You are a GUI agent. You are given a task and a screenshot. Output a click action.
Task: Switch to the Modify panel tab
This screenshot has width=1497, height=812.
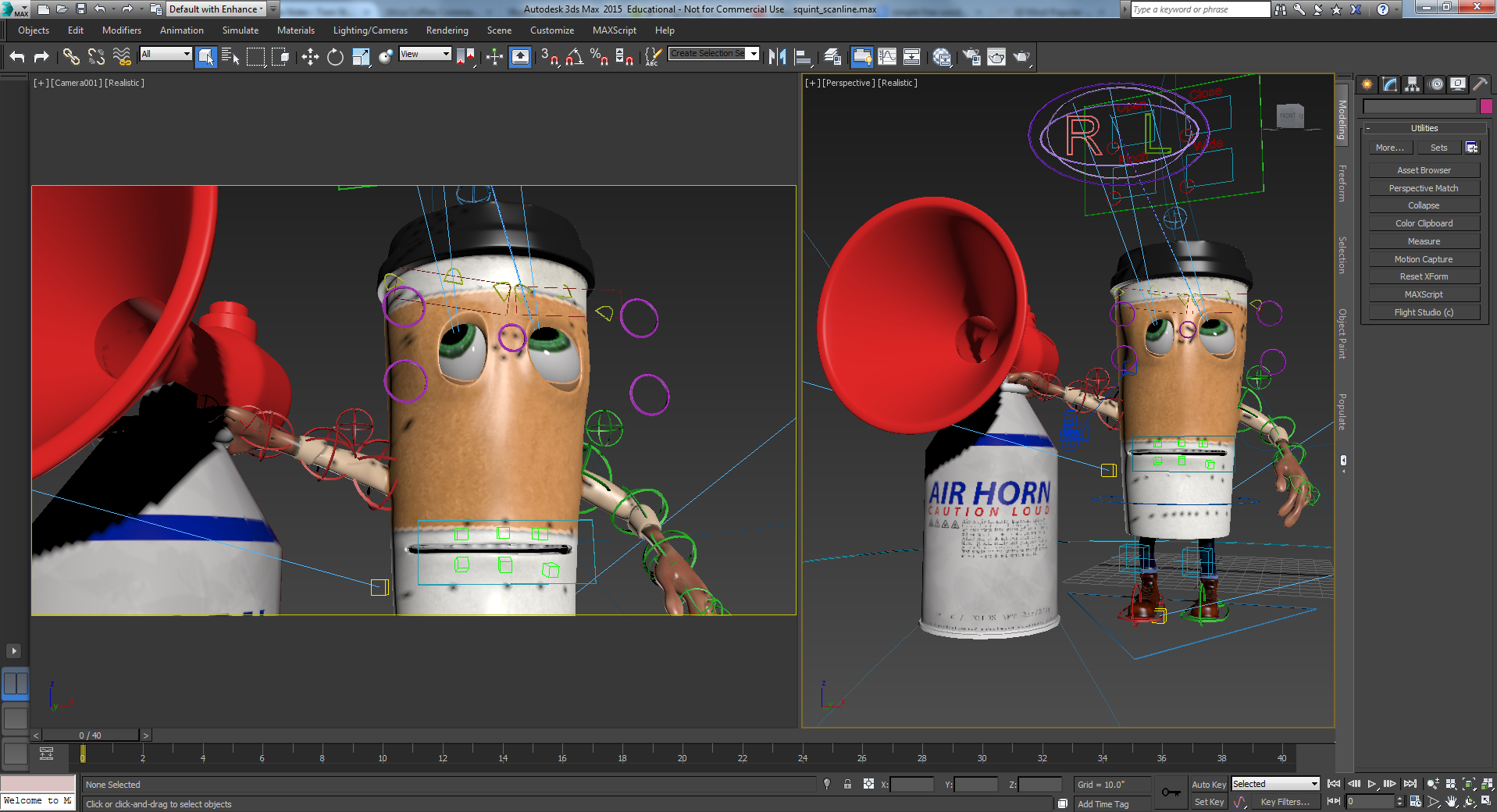(1390, 84)
